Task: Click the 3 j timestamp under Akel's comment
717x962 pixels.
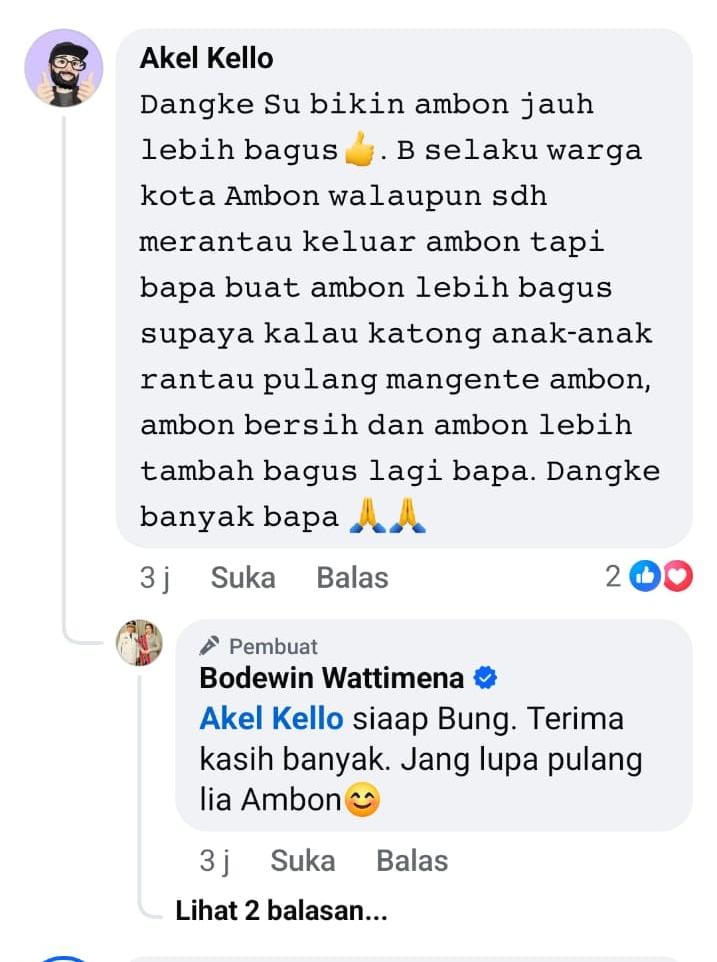Action: 155,578
